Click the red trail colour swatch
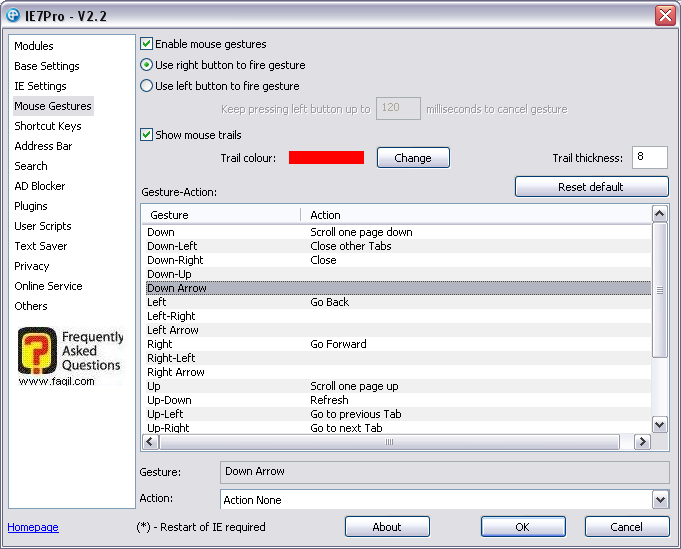Screen dimensions: 681x549 pos(326,158)
